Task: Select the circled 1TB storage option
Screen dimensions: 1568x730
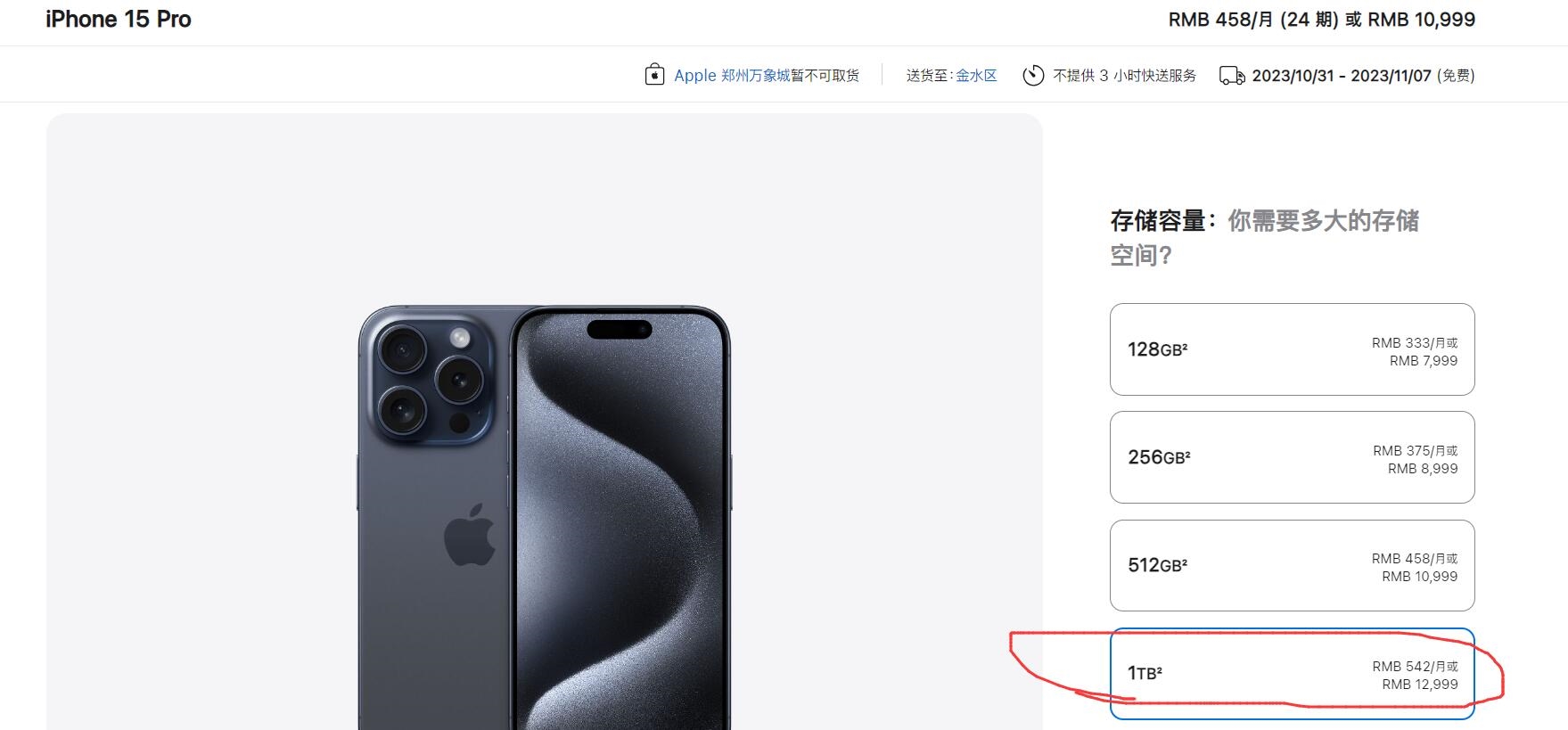Action: tap(1293, 674)
